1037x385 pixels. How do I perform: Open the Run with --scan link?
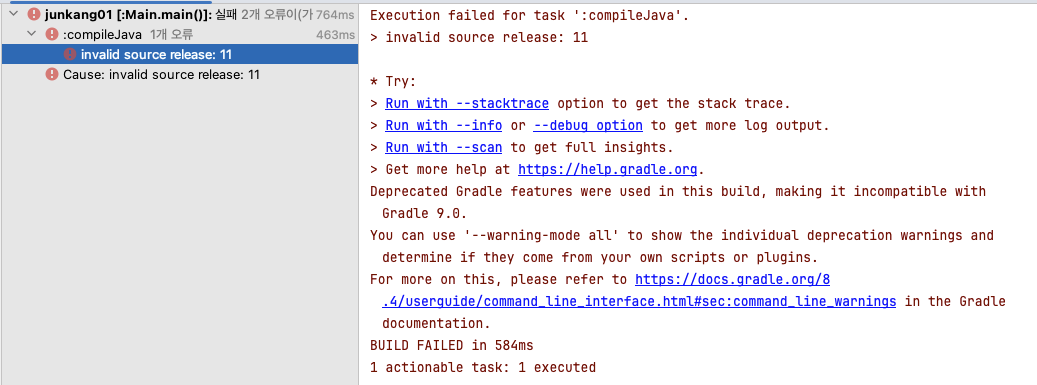point(444,147)
